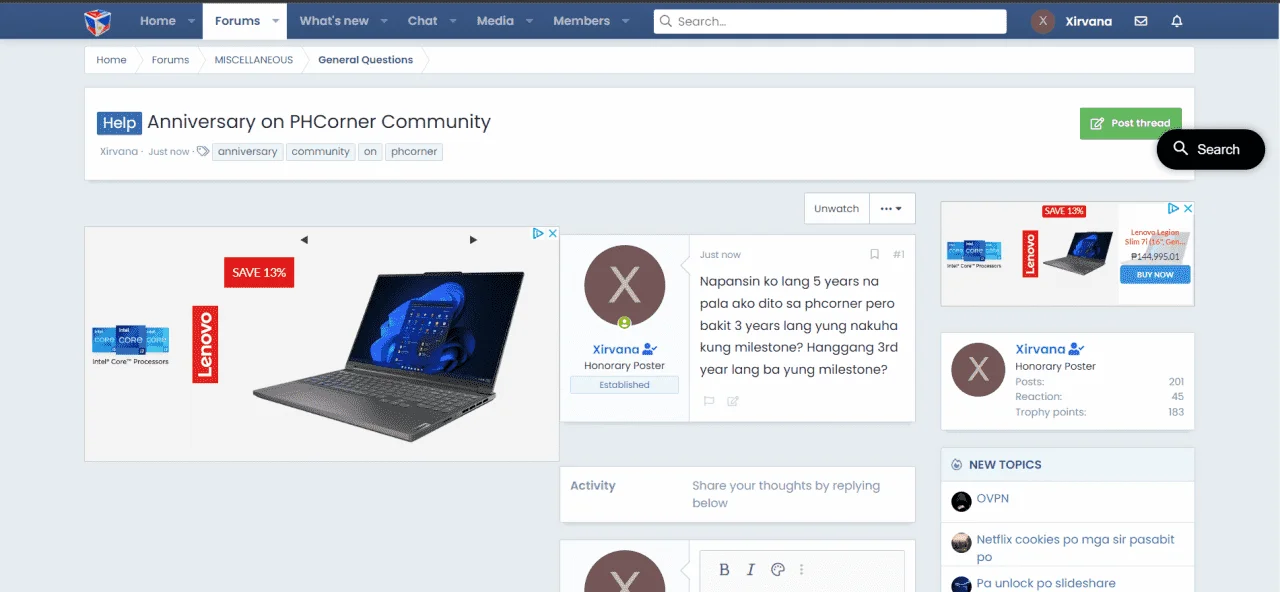
Task: Click the Xirvana username in the sidebar card
Action: click(1040, 349)
